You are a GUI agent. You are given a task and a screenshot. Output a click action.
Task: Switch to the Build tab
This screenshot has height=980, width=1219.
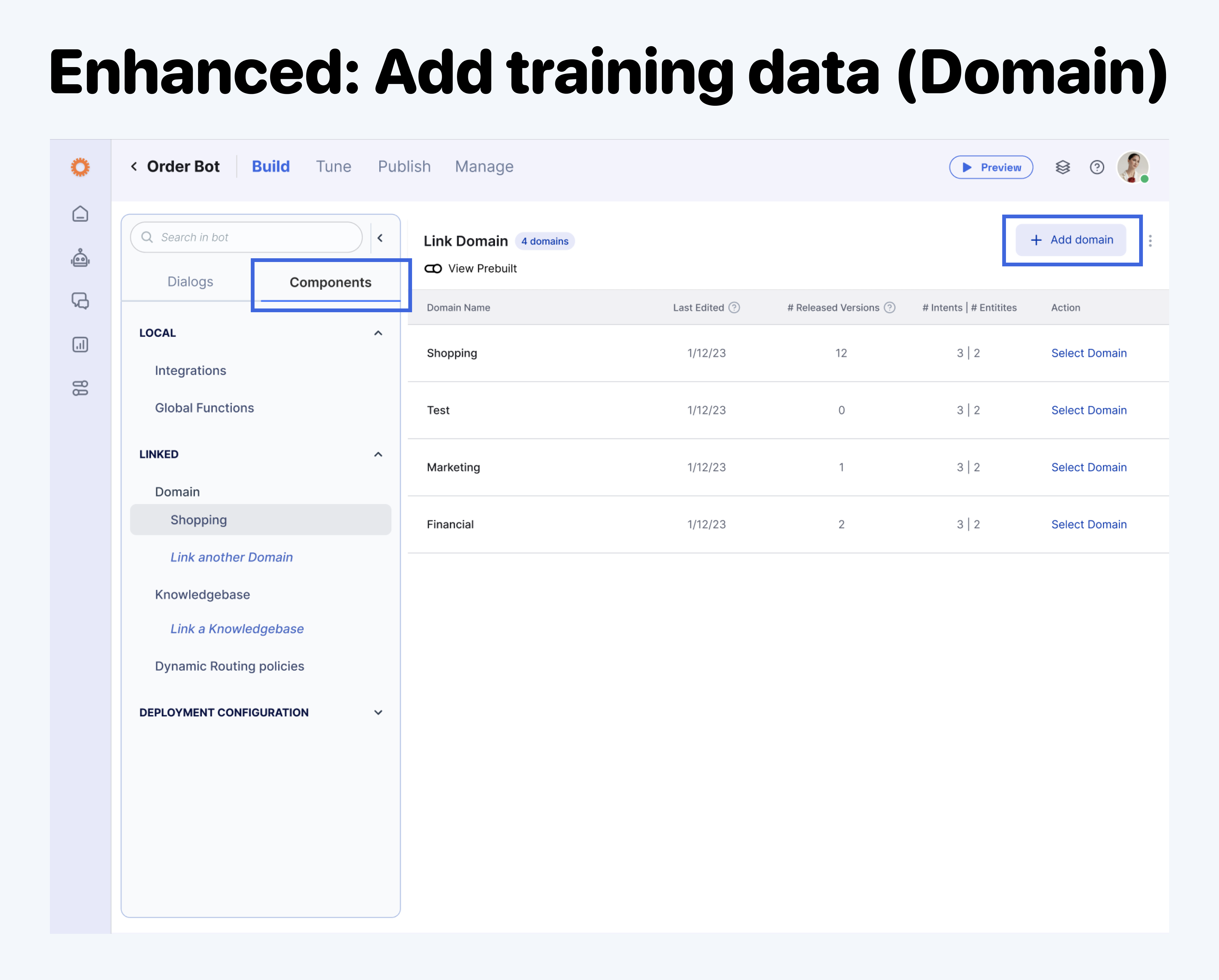(271, 166)
